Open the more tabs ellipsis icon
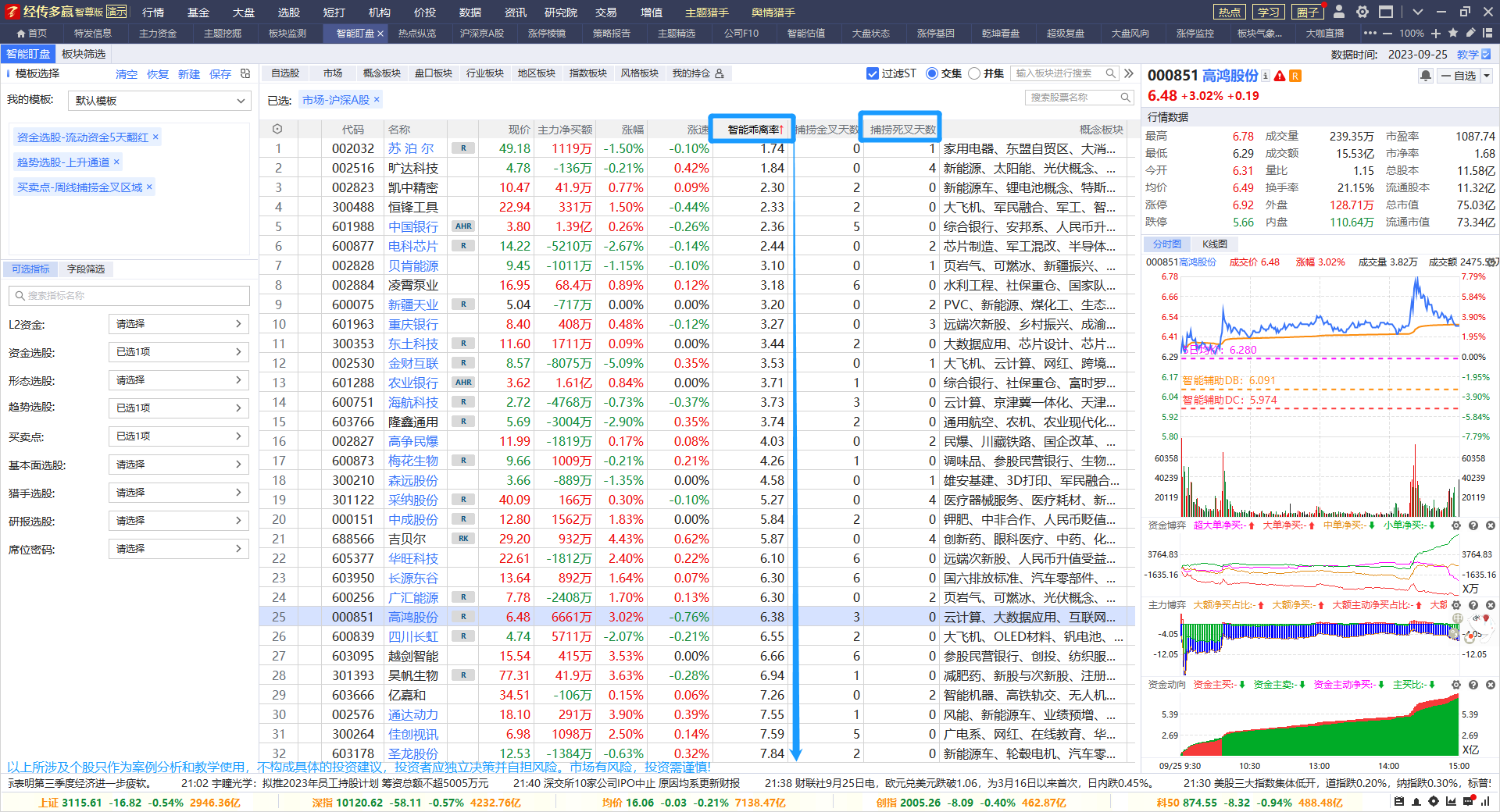Viewport: 1500px width, 812px height. pyautogui.click(x=1370, y=34)
